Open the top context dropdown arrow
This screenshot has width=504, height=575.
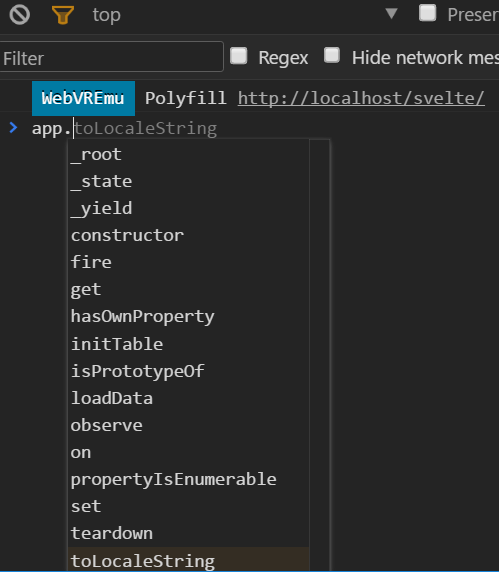point(391,14)
